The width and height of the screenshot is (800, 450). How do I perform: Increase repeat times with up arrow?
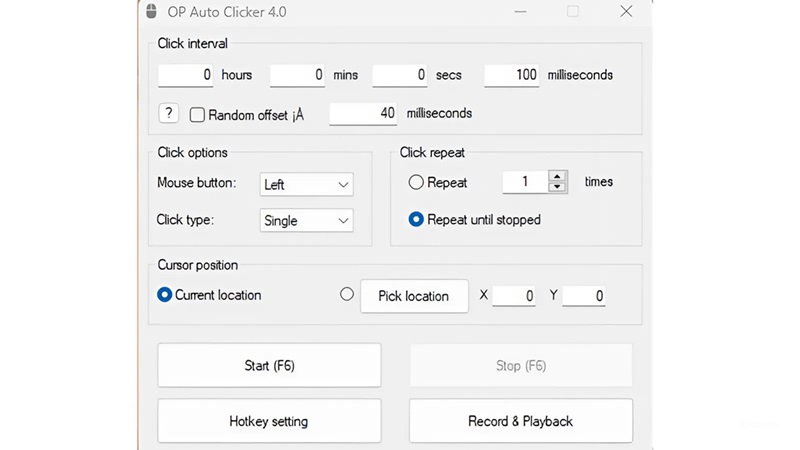tap(558, 176)
